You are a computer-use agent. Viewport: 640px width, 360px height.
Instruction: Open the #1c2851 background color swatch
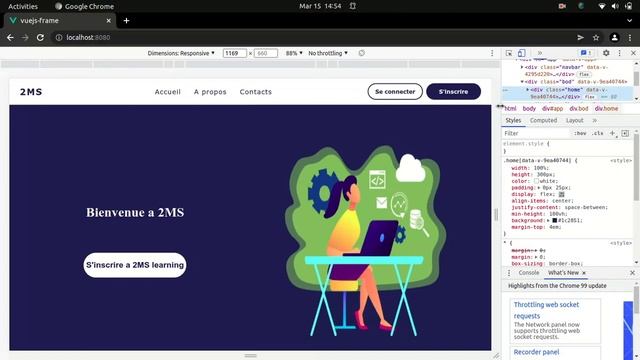pos(555,220)
